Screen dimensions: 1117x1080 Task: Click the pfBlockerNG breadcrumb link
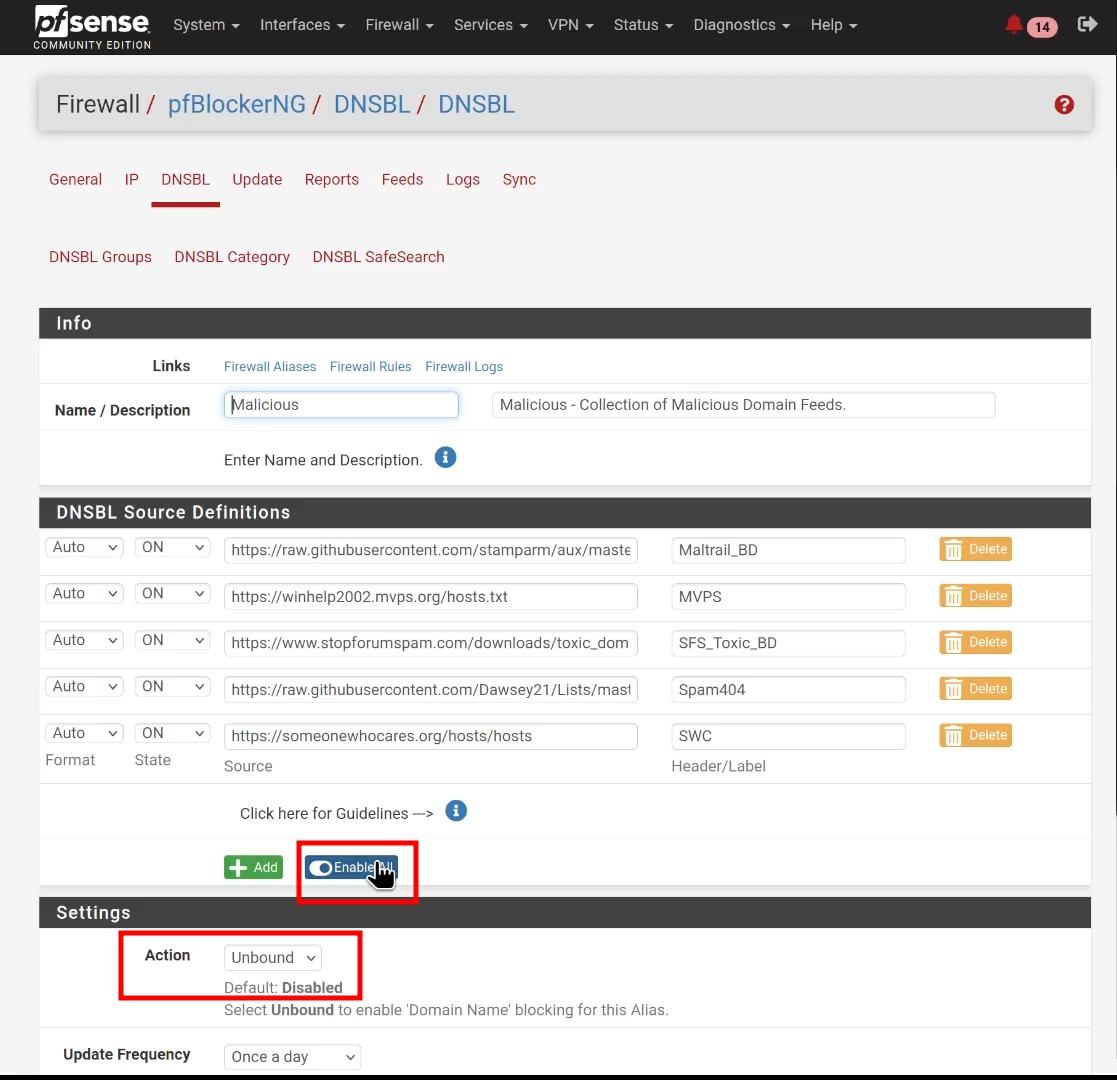coord(237,104)
